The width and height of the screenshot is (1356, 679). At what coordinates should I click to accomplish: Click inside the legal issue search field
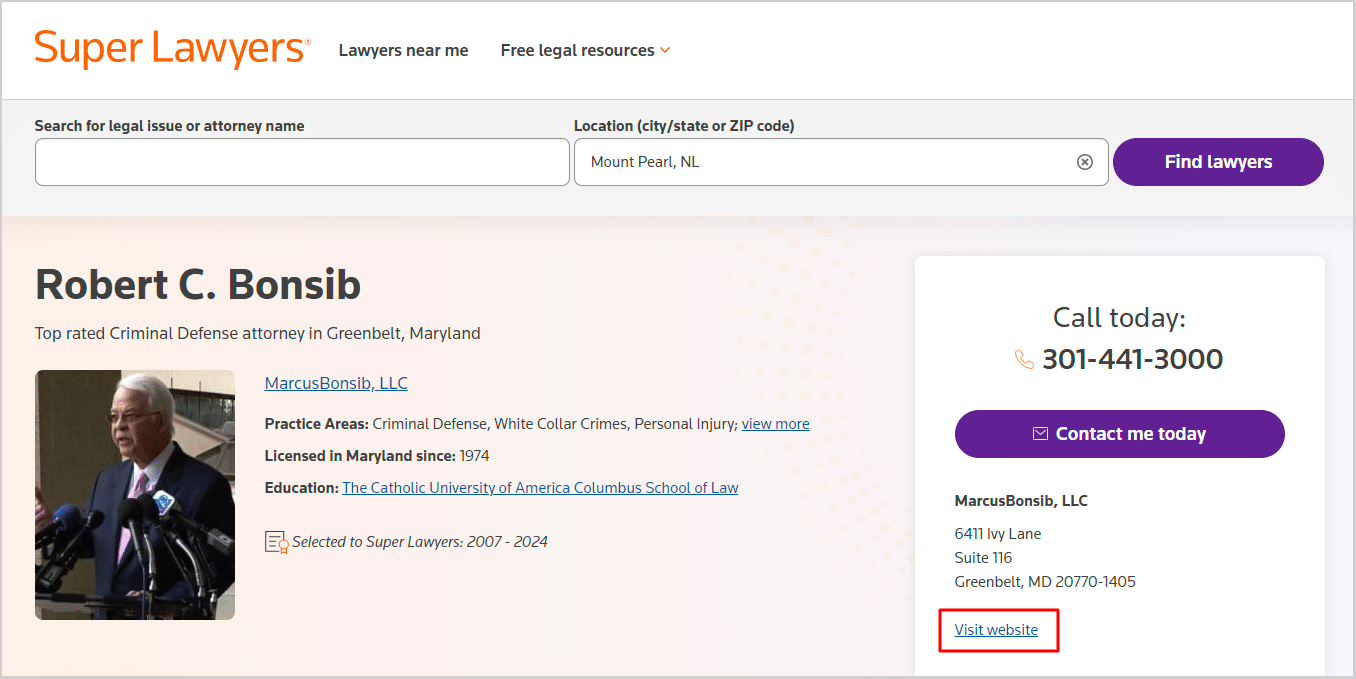click(300, 161)
